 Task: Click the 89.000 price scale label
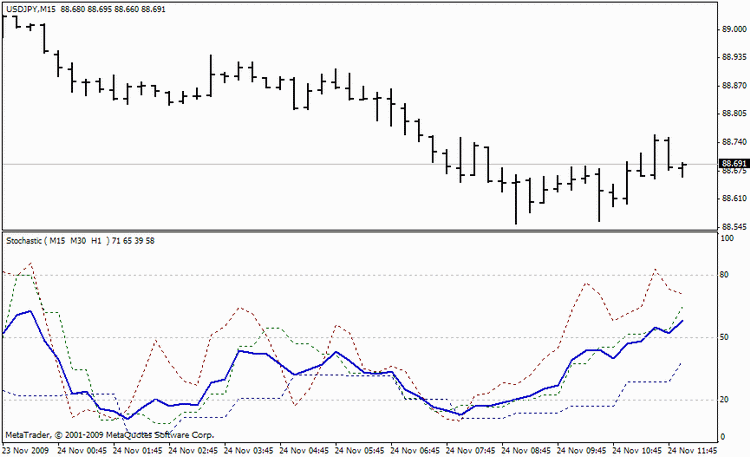[x=734, y=29]
